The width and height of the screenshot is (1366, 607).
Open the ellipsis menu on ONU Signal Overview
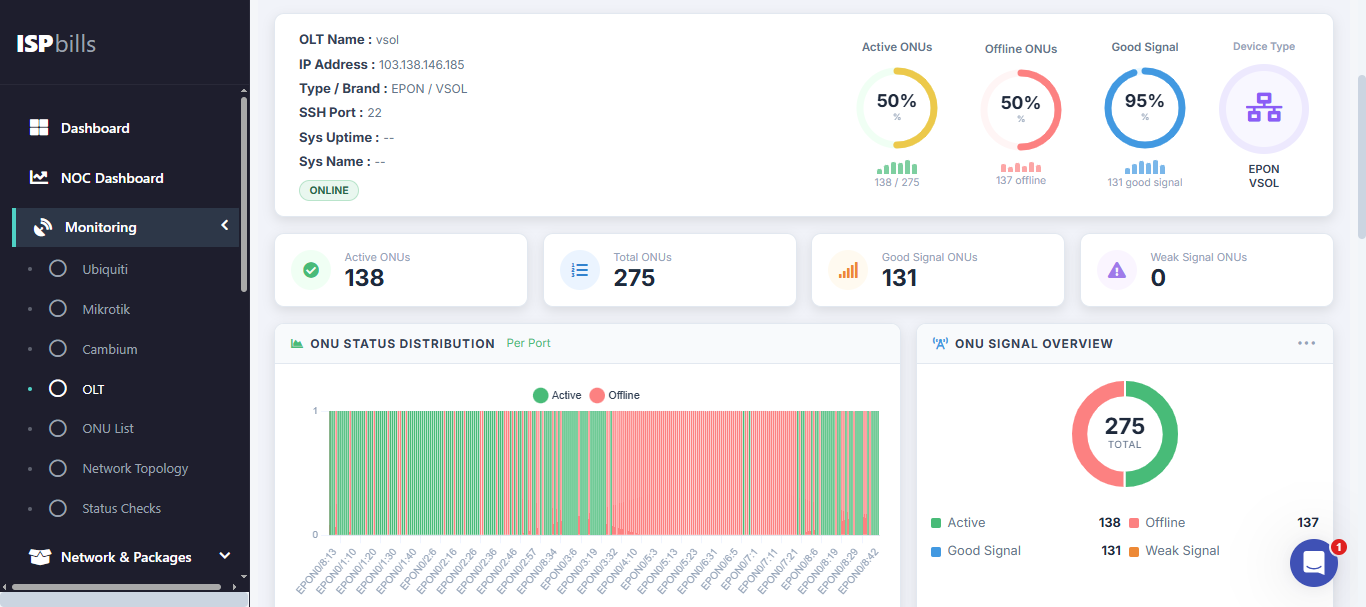1306,343
